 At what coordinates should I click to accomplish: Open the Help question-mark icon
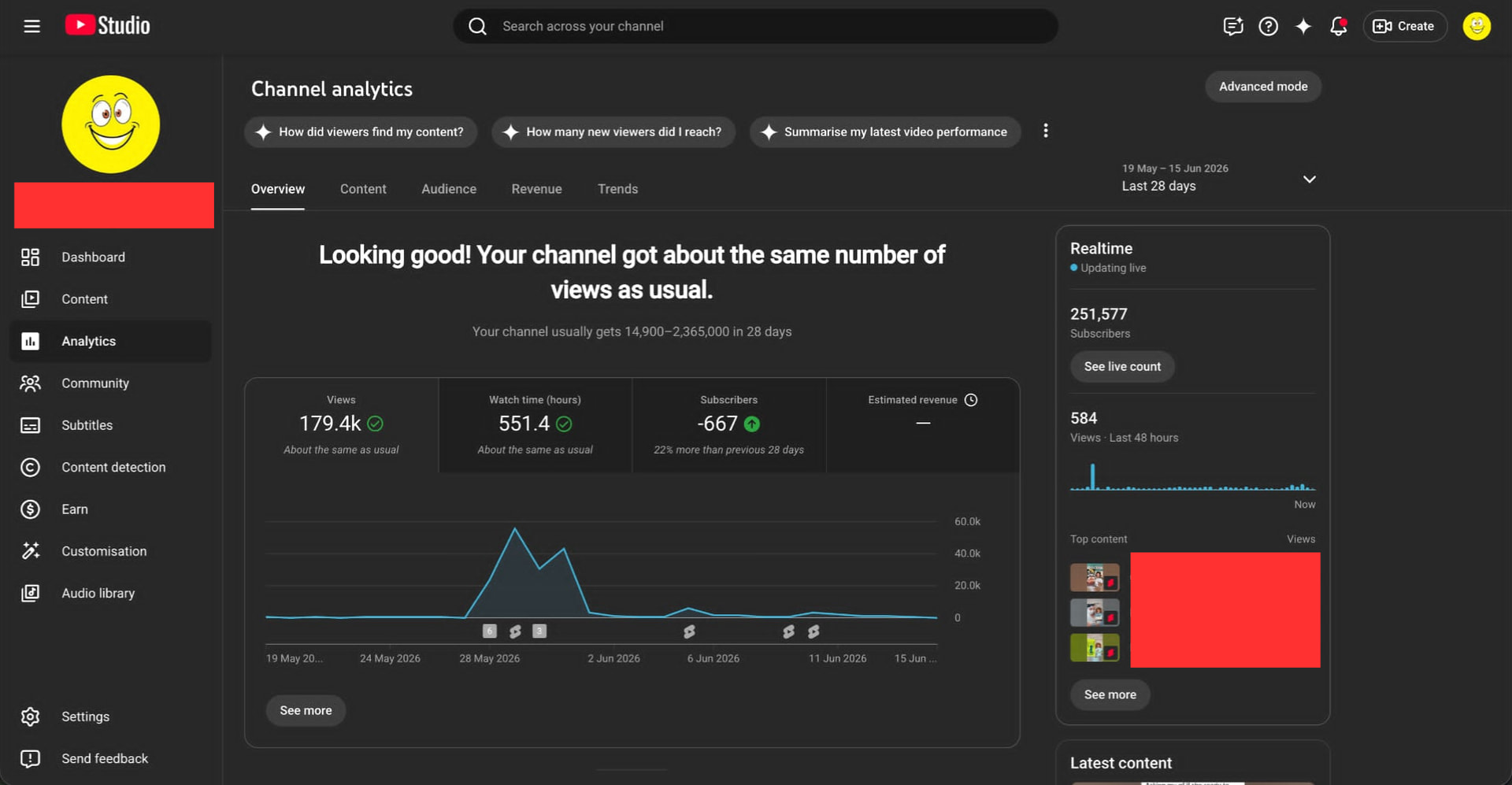(x=1268, y=26)
